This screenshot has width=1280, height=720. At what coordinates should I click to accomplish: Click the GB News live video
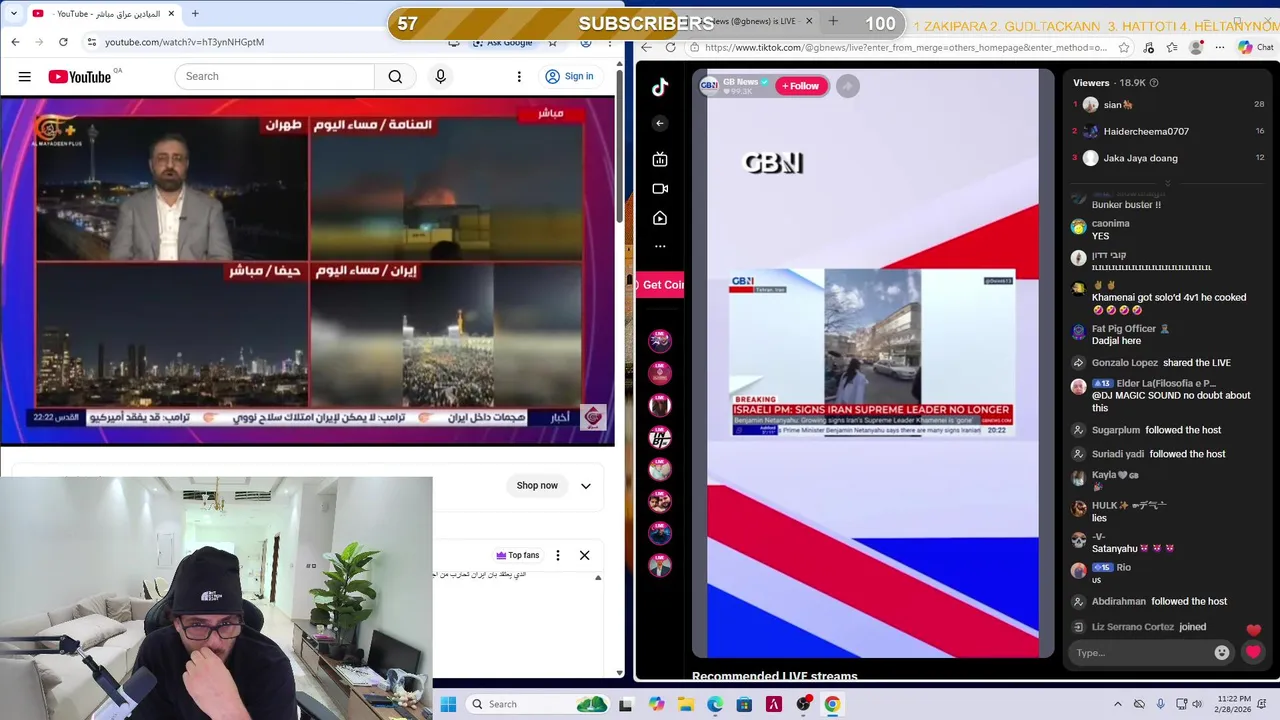[x=872, y=365]
